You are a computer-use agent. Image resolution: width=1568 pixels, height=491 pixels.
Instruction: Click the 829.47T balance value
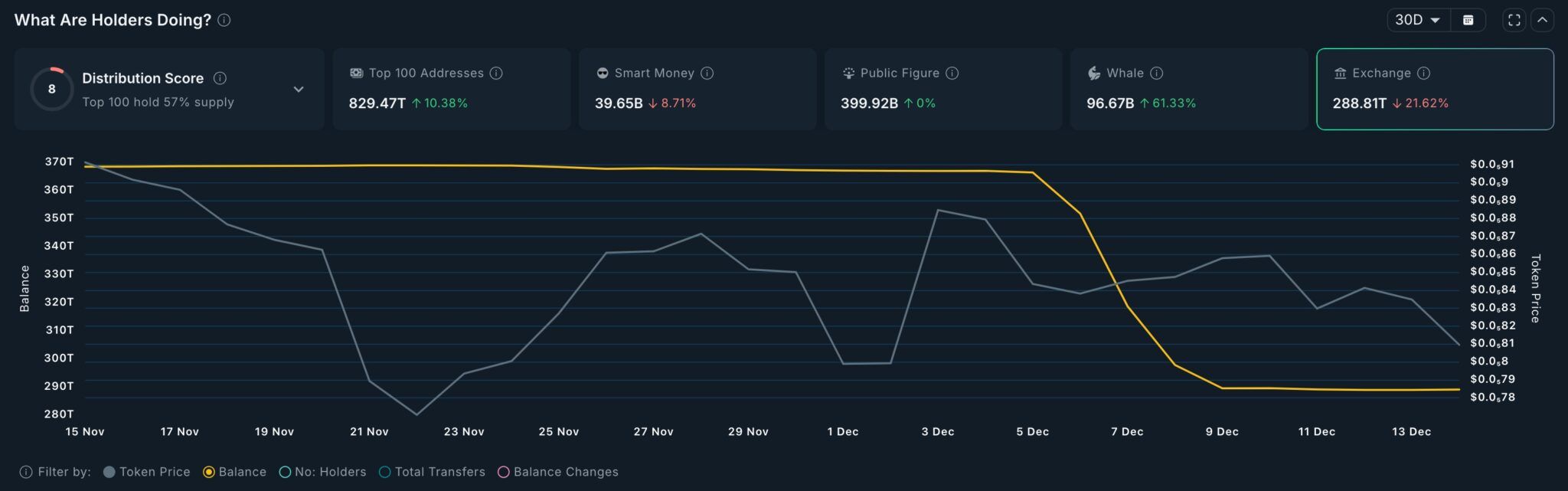[377, 103]
